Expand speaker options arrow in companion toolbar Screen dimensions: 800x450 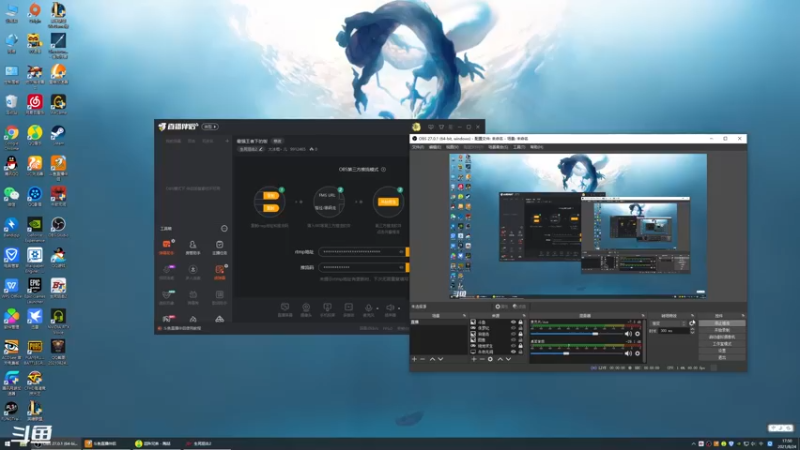[x=399, y=308]
